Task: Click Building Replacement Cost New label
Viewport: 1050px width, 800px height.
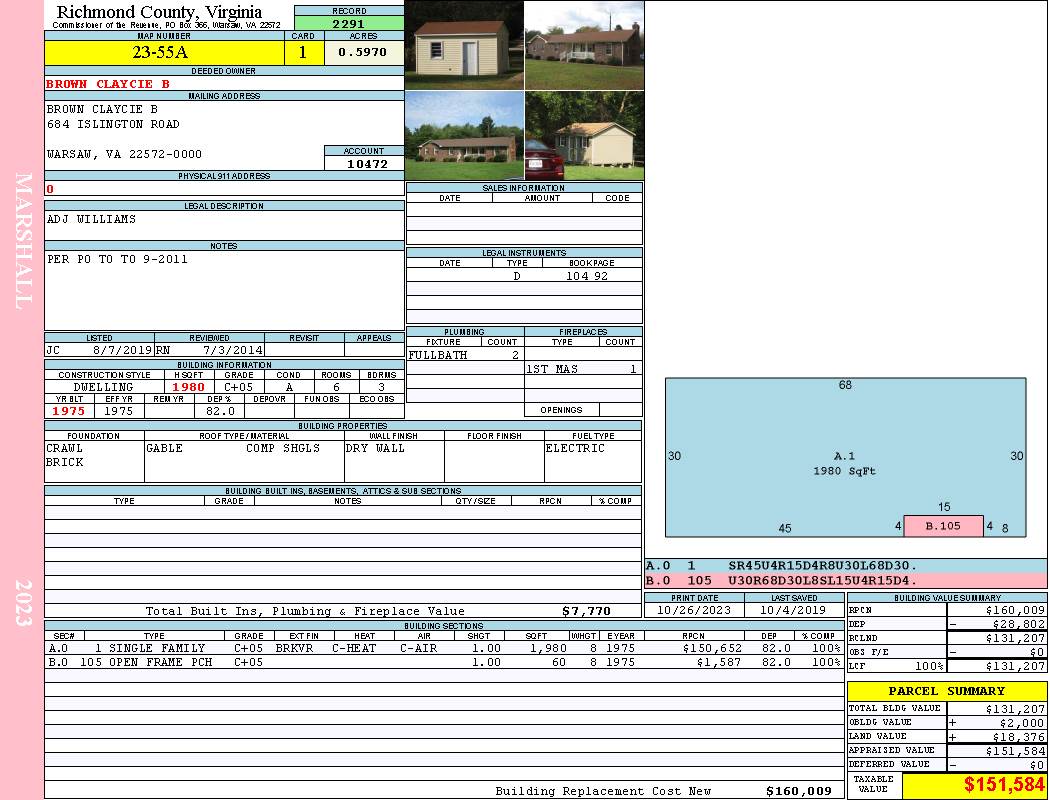Action: 603,791
